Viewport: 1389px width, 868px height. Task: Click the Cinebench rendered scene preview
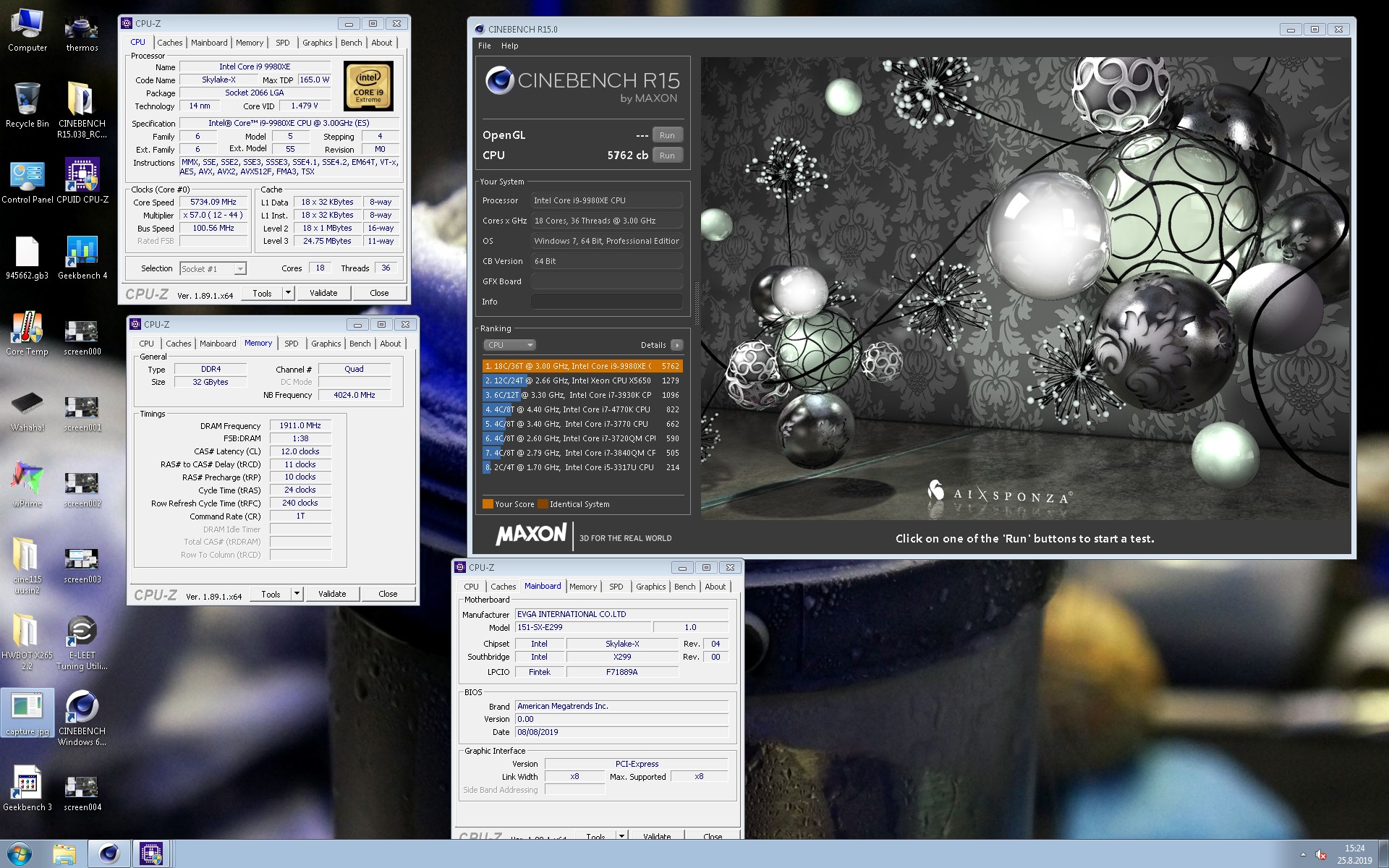(x=1025, y=288)
